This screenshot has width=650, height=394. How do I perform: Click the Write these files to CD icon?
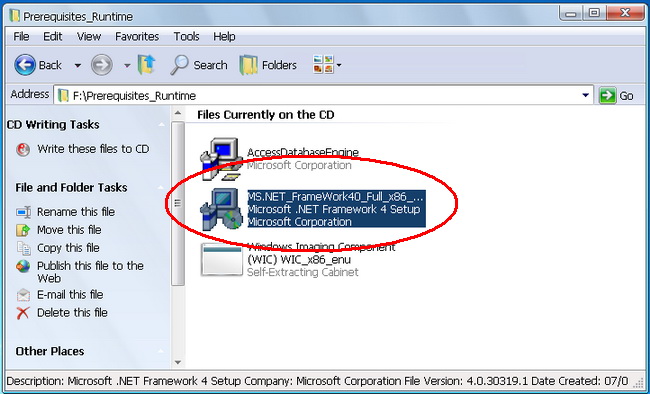[x=23, y=149]
